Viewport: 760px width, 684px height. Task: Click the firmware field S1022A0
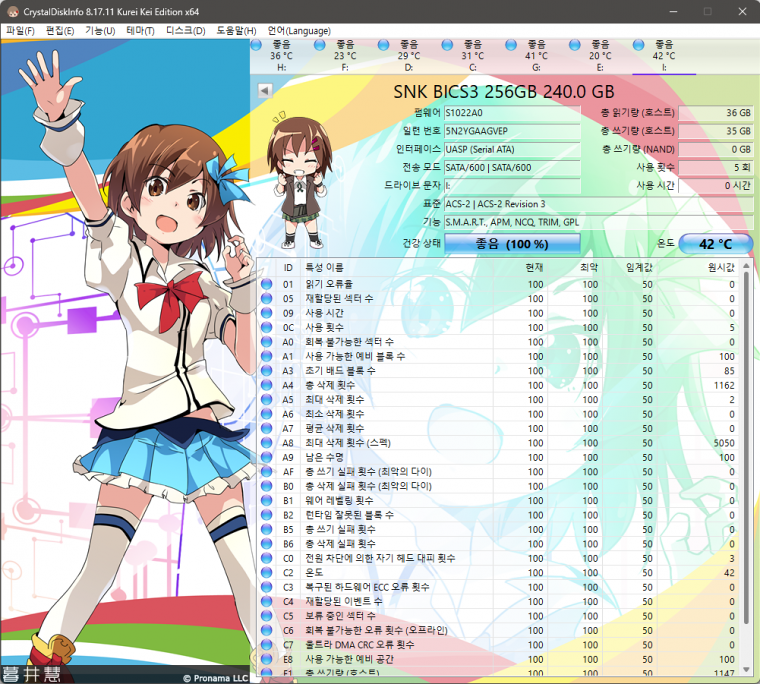tap(512, 113)
